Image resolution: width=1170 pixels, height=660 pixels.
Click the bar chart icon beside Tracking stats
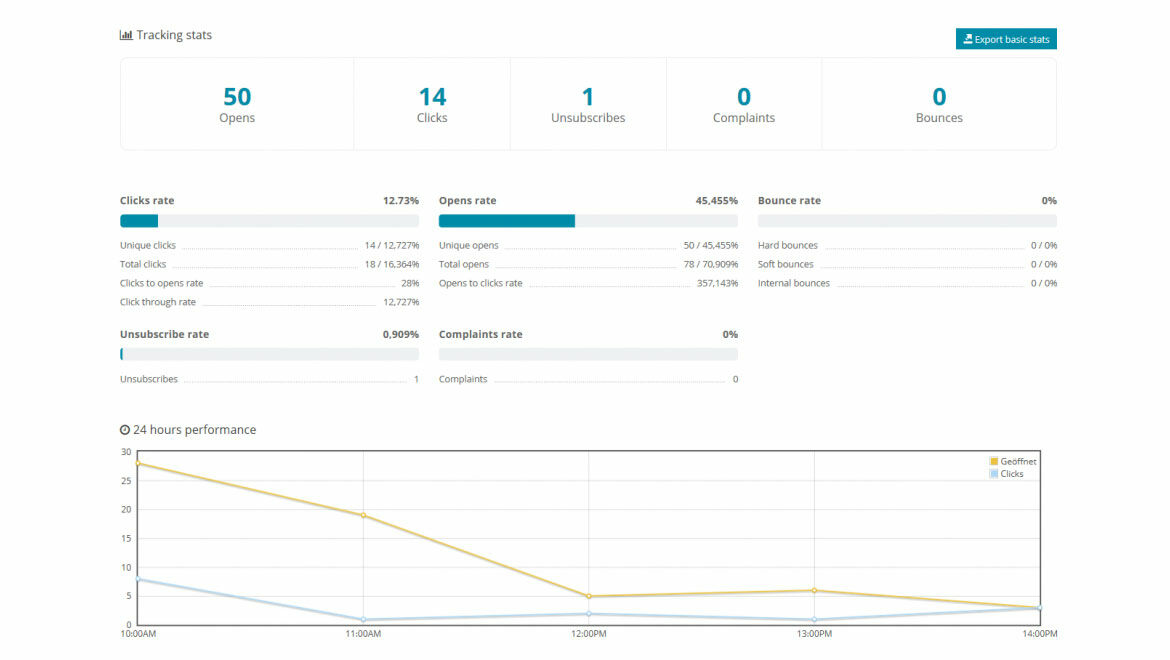tap(126, 35)
